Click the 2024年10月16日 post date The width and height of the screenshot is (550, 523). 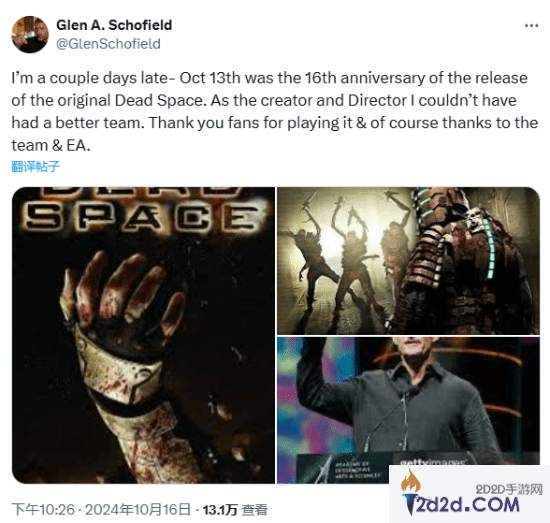138,509
